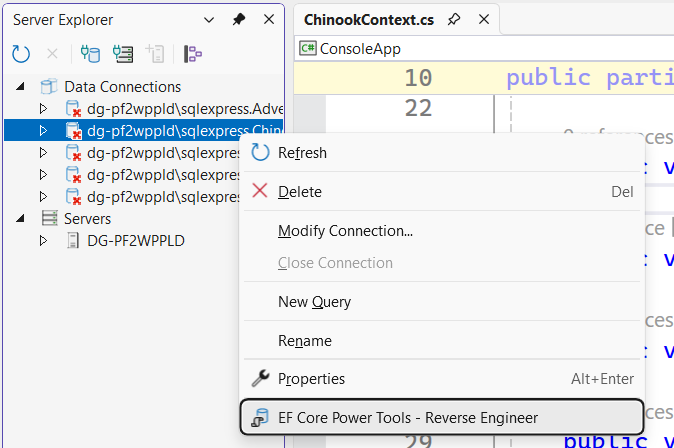The image size is (674, 448).
Task: Click the Server Explorer Refresh toolbar icon
Action: tap(21, 54)
